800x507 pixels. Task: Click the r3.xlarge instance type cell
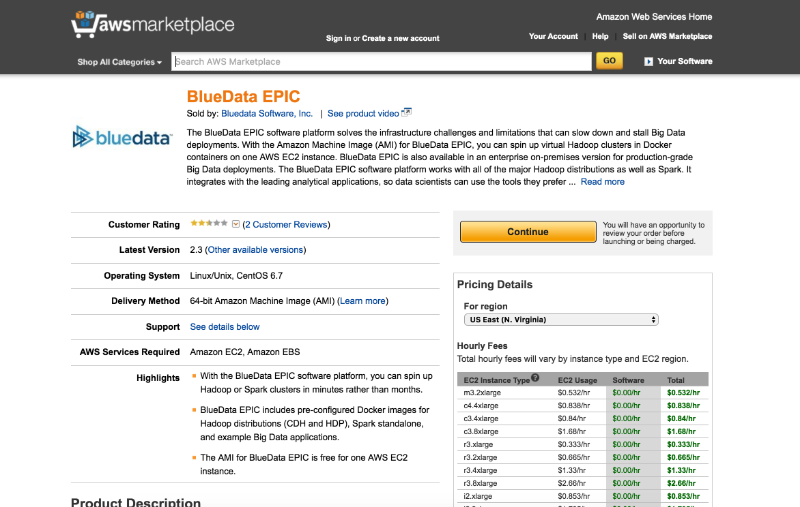click(x=478, y=444)
